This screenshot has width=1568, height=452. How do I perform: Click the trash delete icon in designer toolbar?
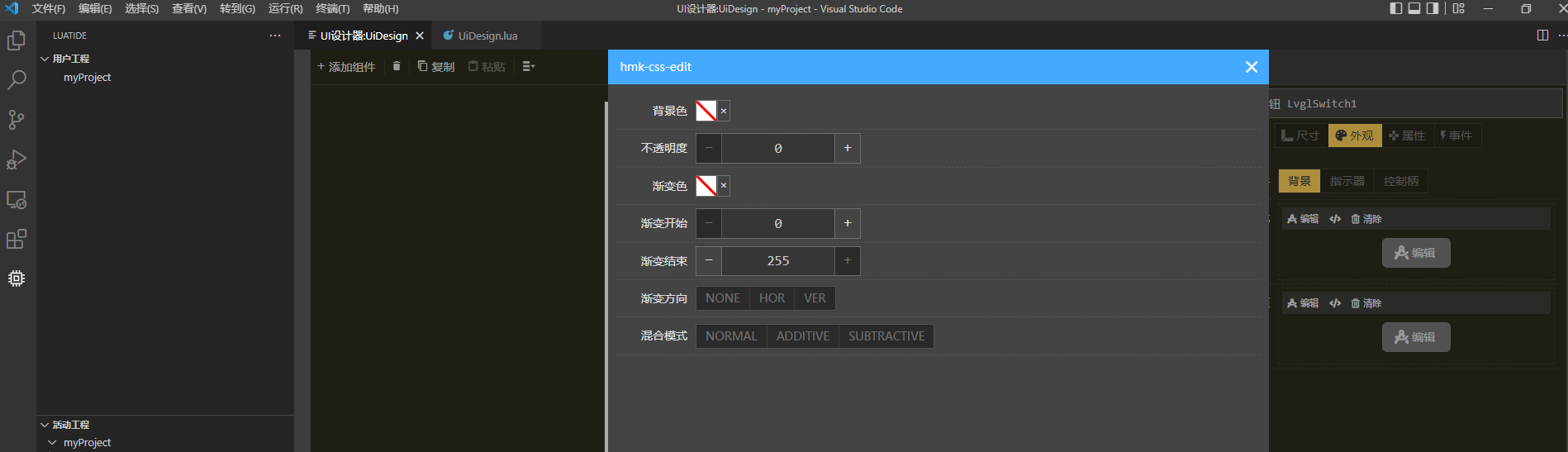pos(397,66)
